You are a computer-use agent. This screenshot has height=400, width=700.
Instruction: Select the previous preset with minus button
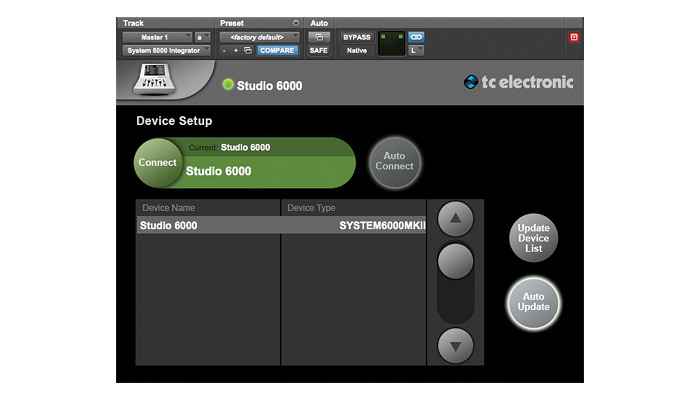224,50
